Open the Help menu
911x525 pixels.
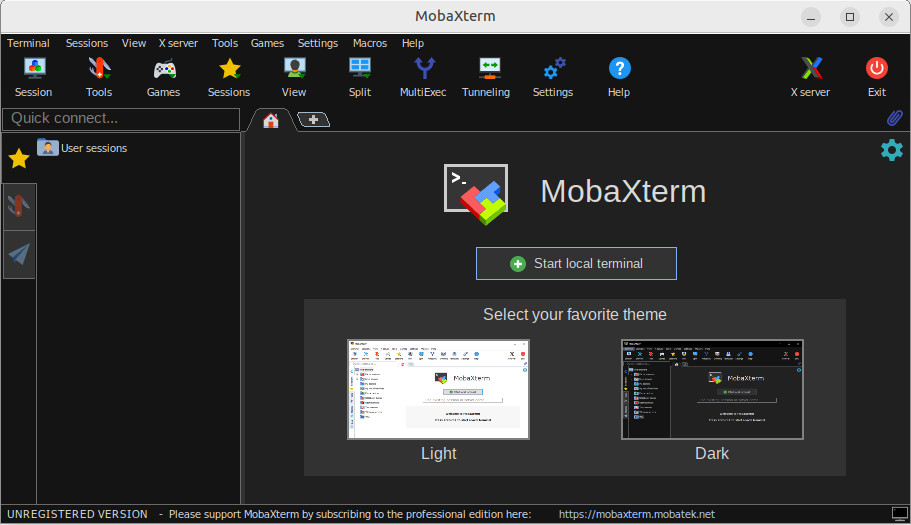(x=413, y=43)
